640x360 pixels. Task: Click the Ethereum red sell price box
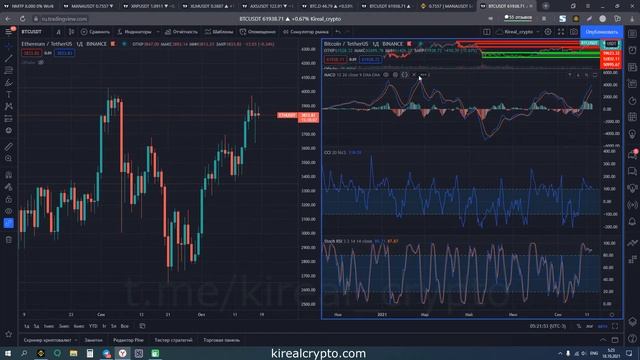tap(31, 53)
